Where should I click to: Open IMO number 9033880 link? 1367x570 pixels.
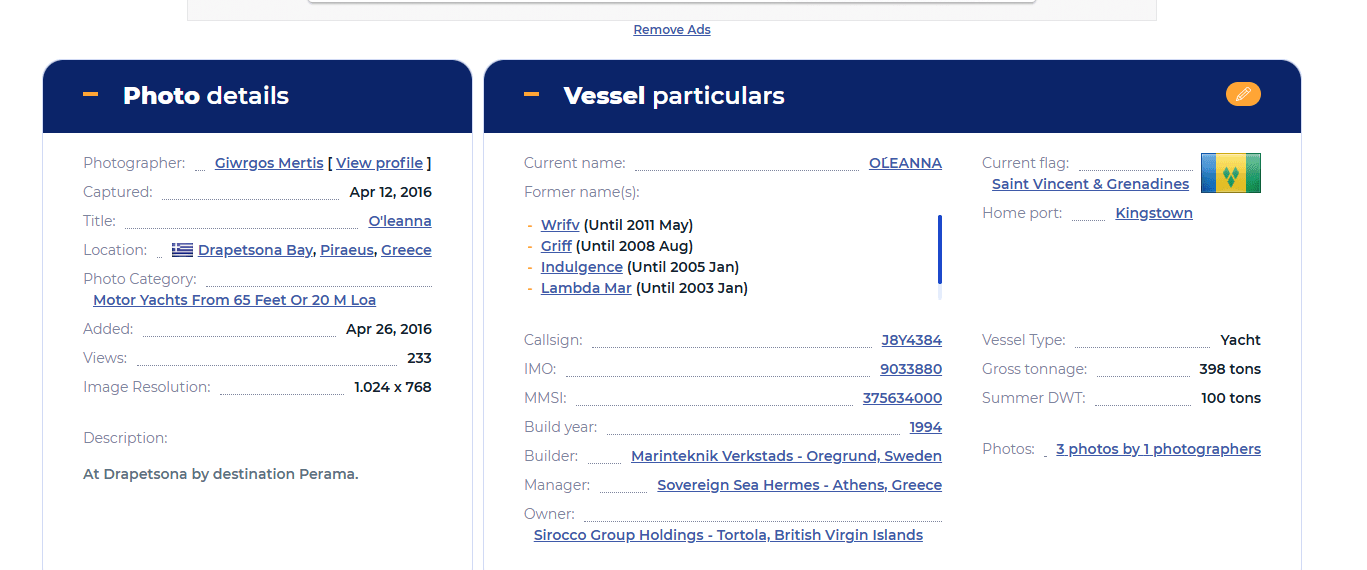pyautogui.click(x=910, y=369)
